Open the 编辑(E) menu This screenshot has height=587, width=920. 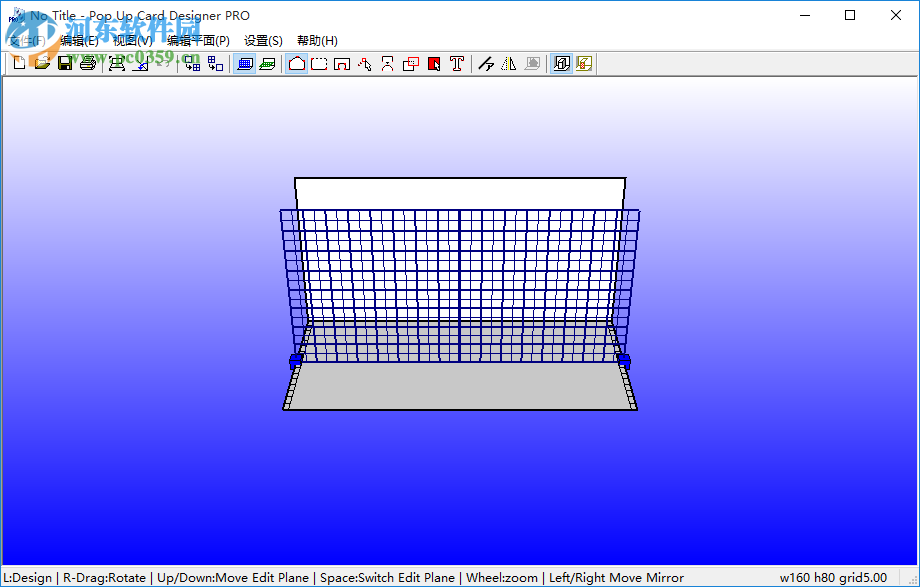click(x=79, y=41)
